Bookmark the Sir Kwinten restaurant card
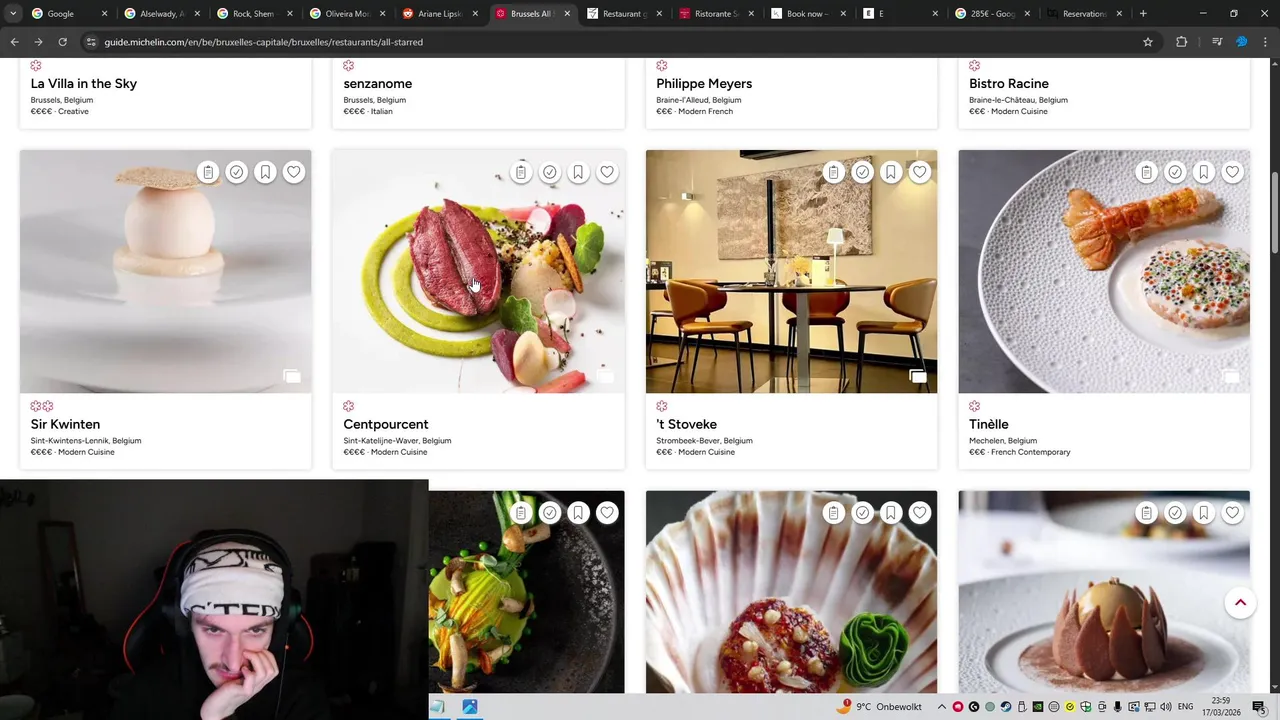This screenshot has width=1280, height=720. [265, 172]
